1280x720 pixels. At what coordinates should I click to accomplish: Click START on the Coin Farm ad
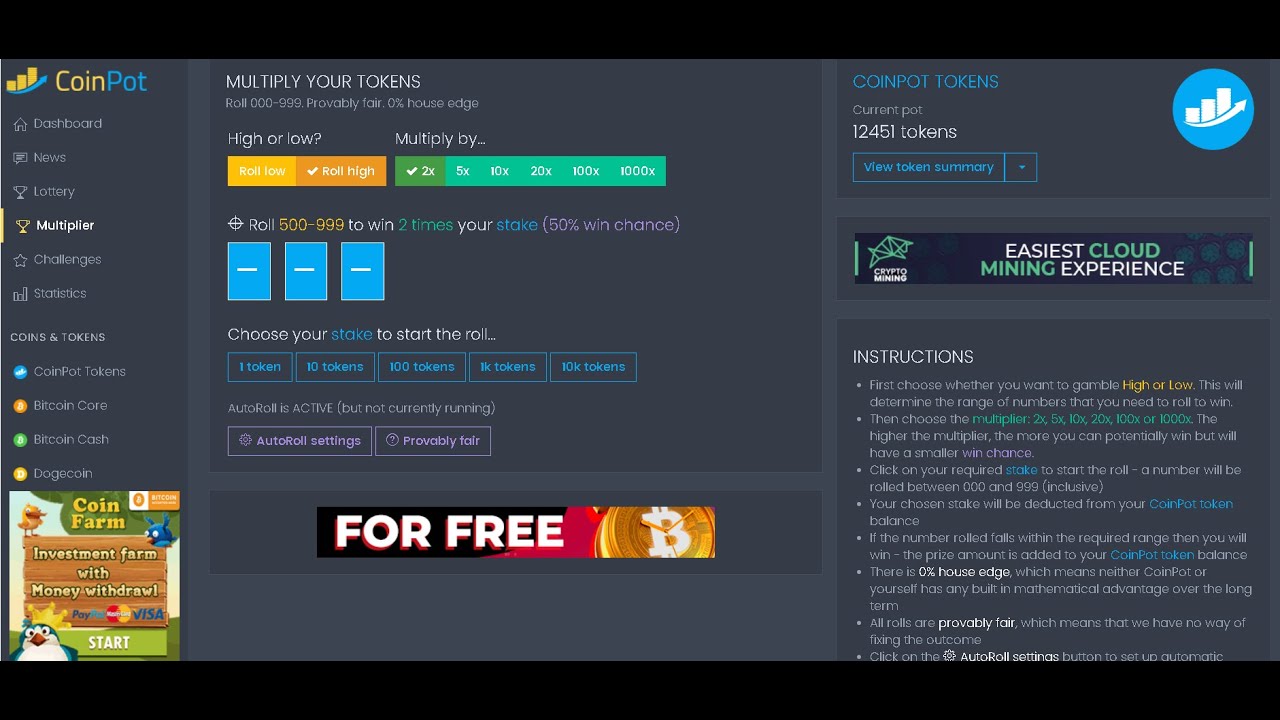click(110, 642)
